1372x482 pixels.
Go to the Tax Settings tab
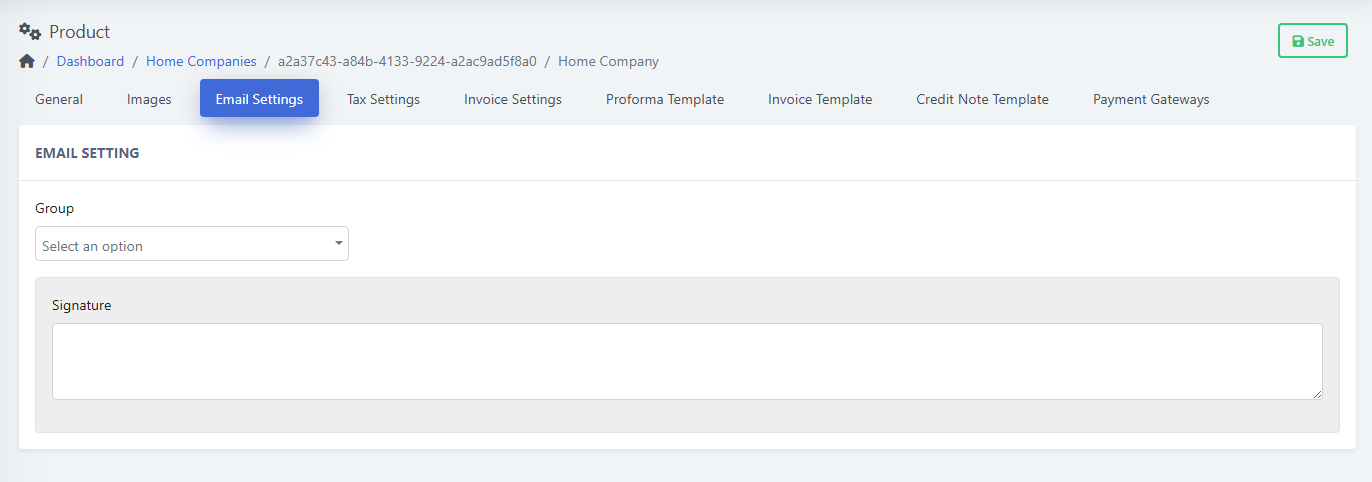[383, 99]
